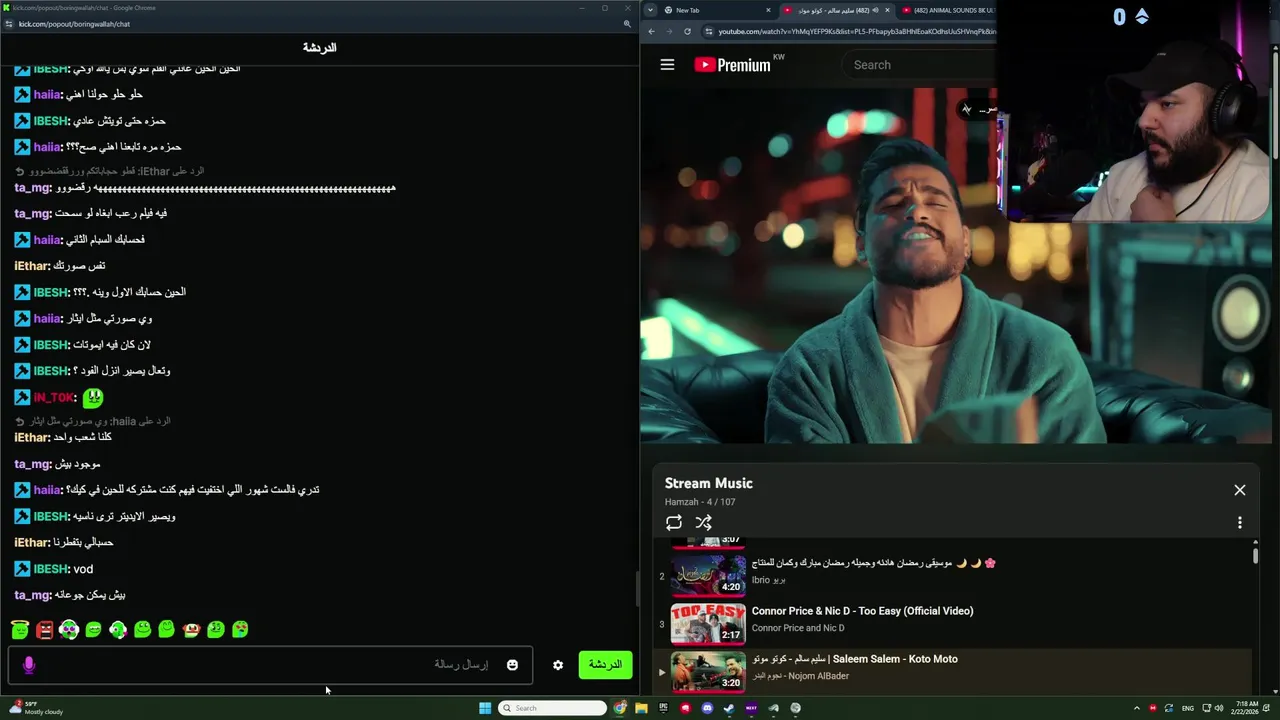Toggle loop playlist icon

tap(674, 523)
